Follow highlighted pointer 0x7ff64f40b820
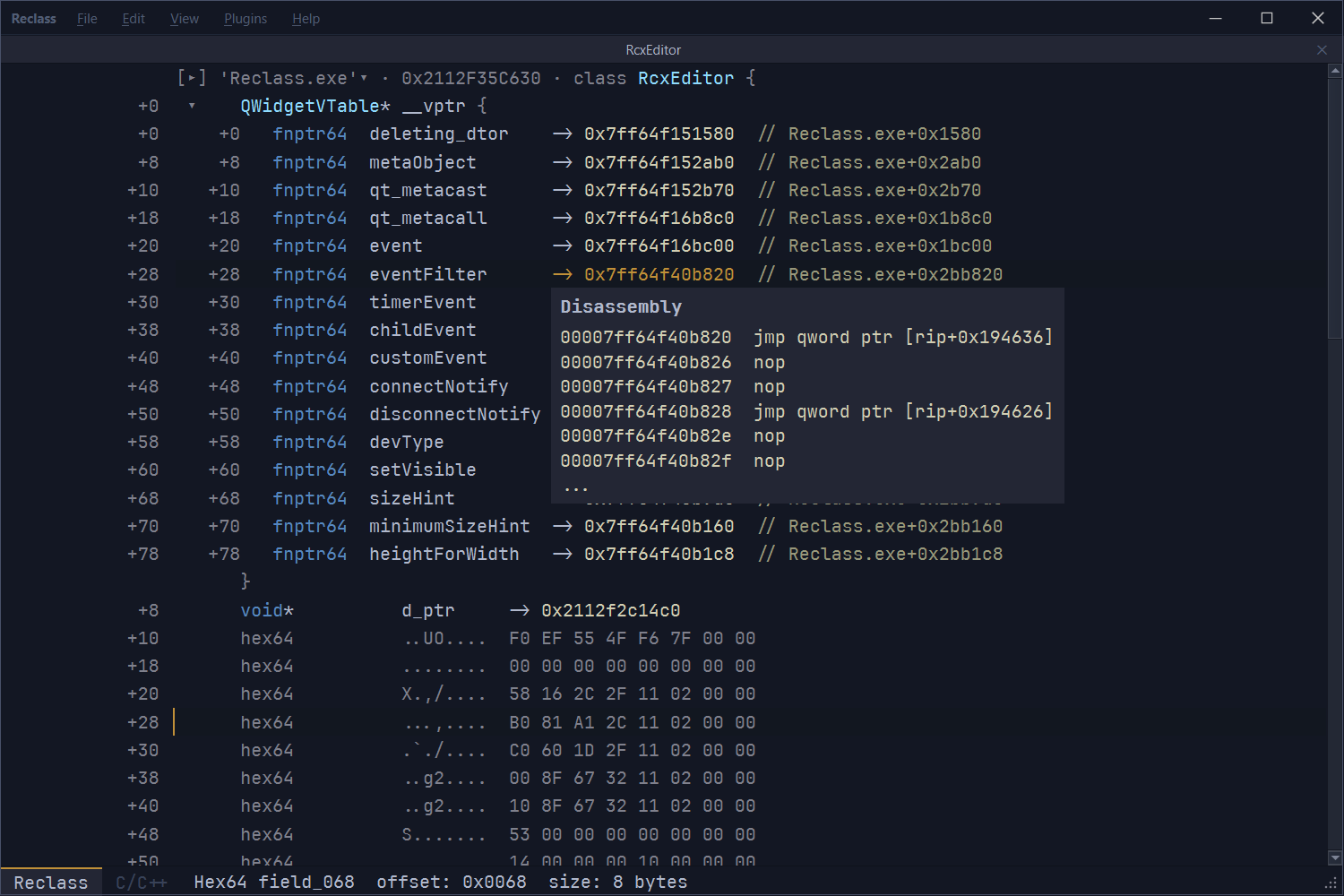1344x896 pixels. tap(659, 275)
